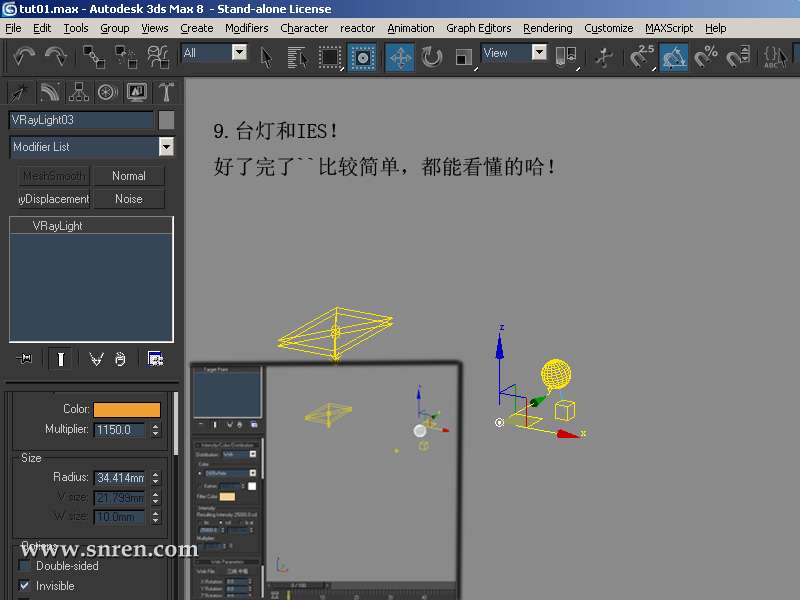Switch to the Utilities hammer panel
This screenshot has height=600, width=800.
point(166,92)
